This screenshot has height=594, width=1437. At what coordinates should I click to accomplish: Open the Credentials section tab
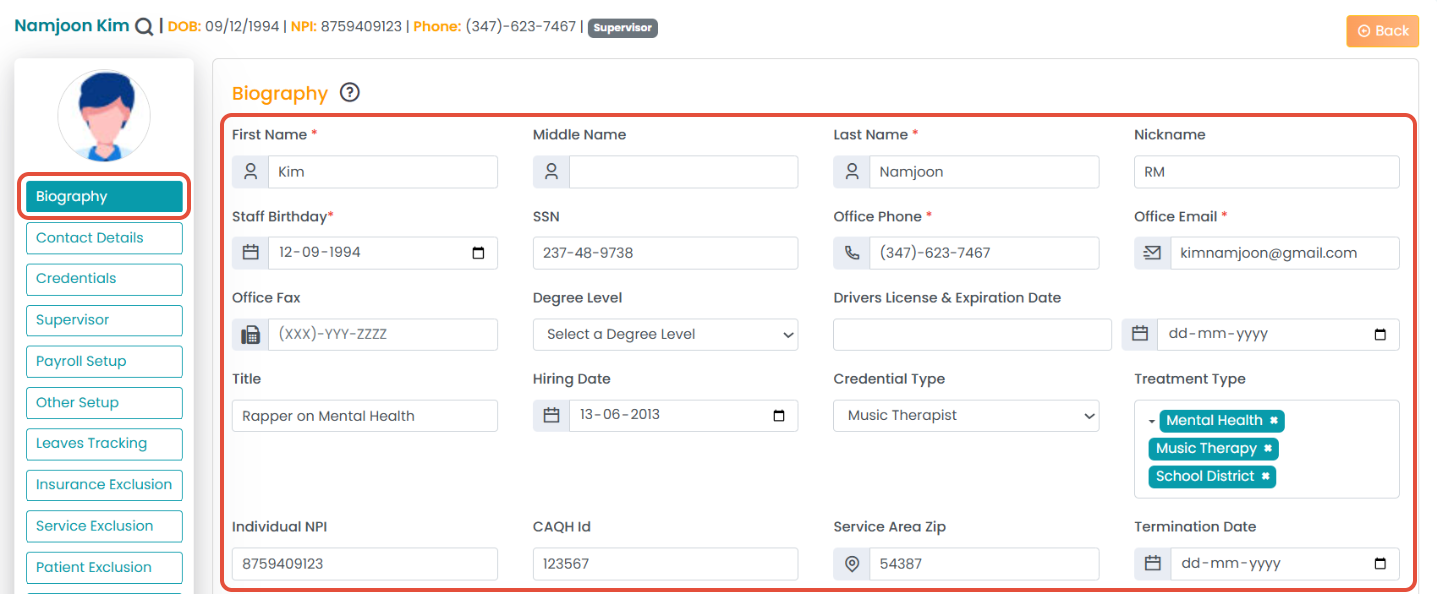point(104,279)
